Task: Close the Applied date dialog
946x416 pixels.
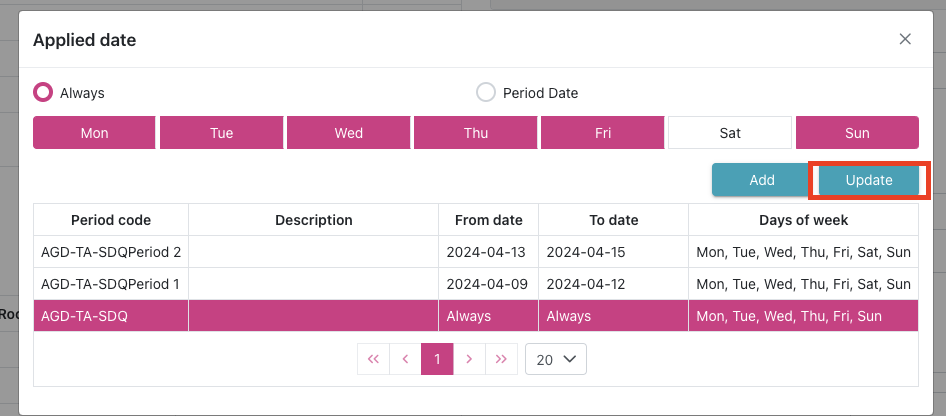Action: coord(905,39)
